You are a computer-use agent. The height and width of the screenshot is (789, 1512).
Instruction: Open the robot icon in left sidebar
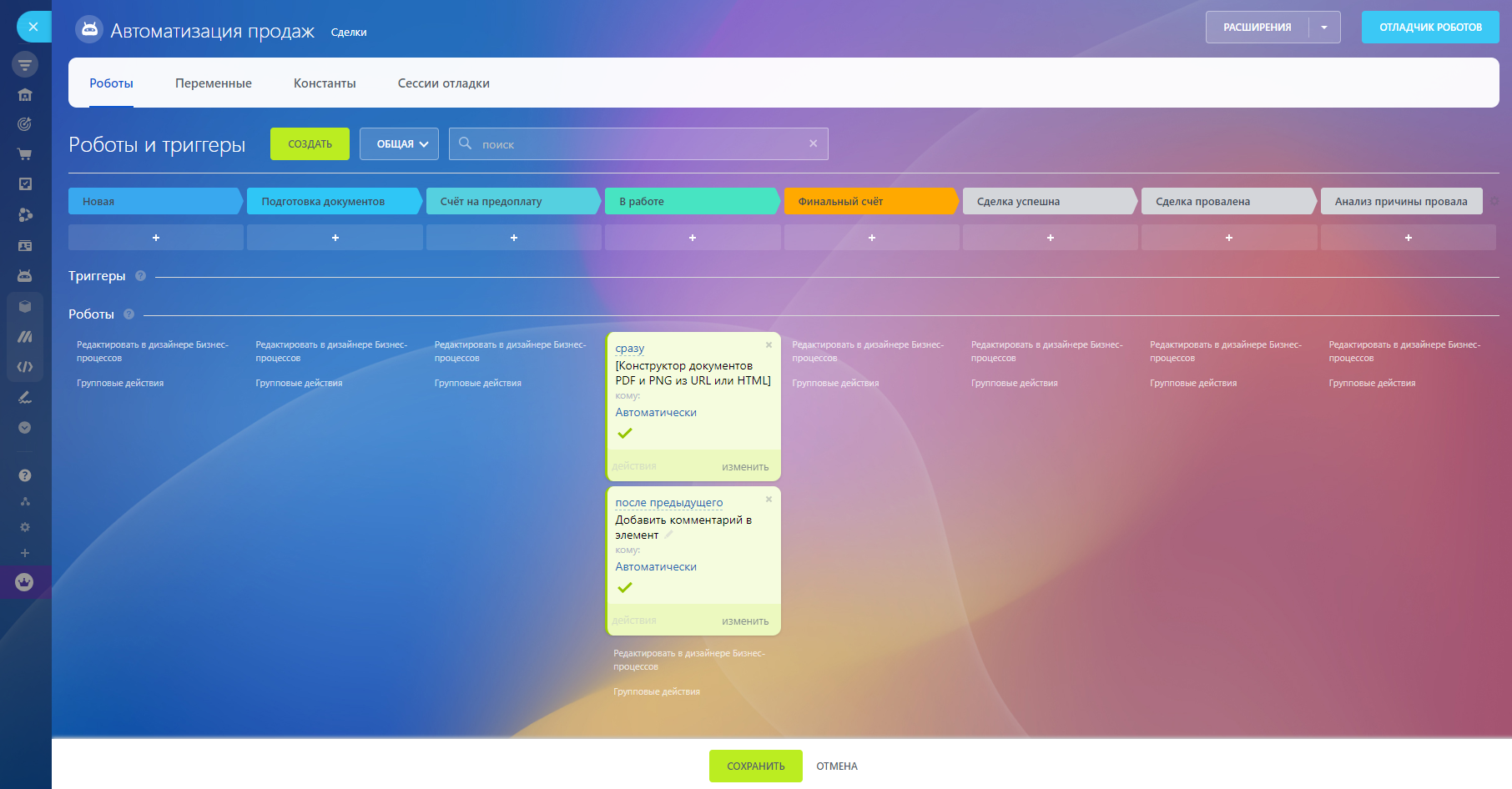tap(25, 275)
